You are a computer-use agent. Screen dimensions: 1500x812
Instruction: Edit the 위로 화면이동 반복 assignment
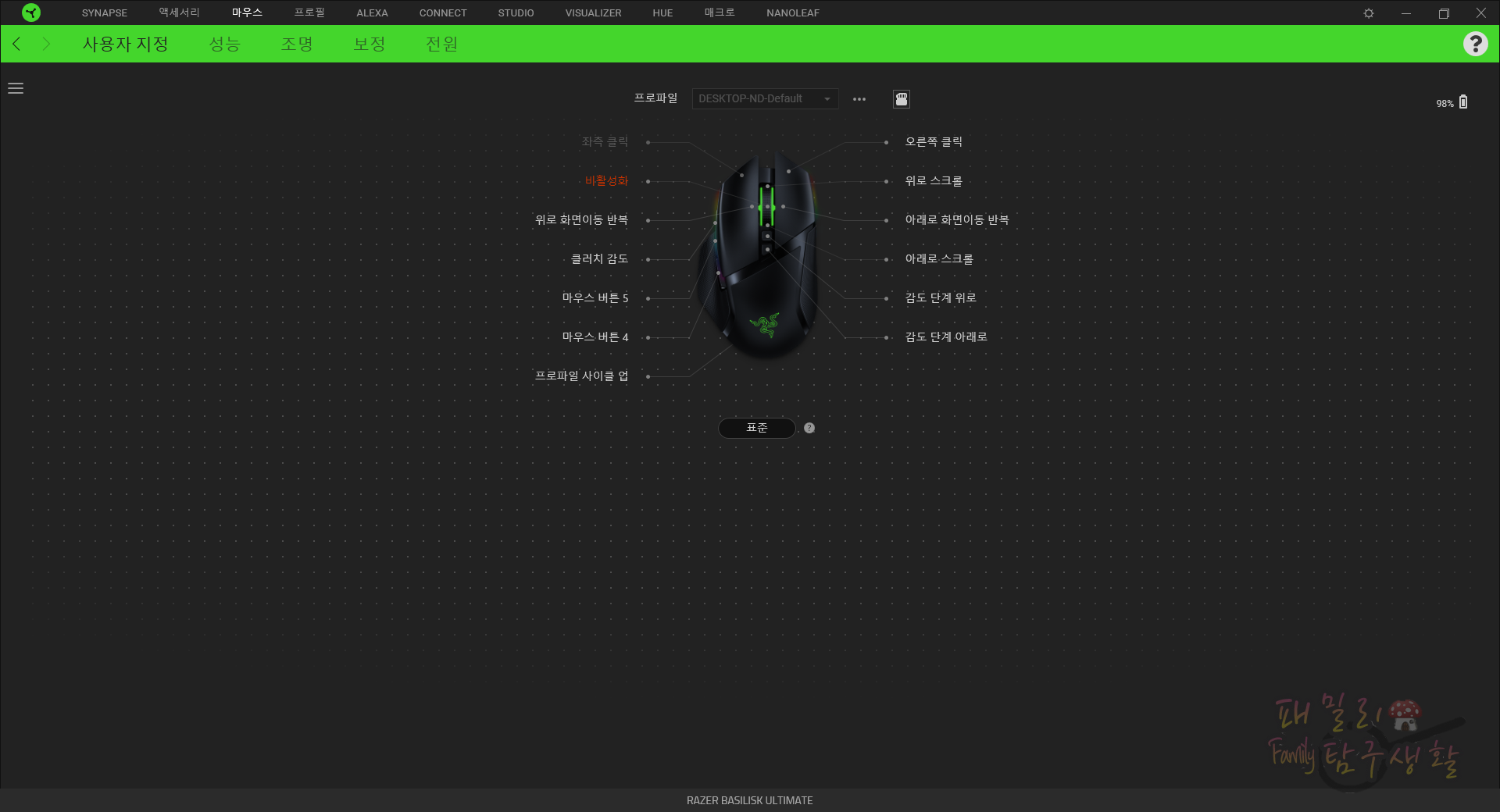tap(581, 220)
